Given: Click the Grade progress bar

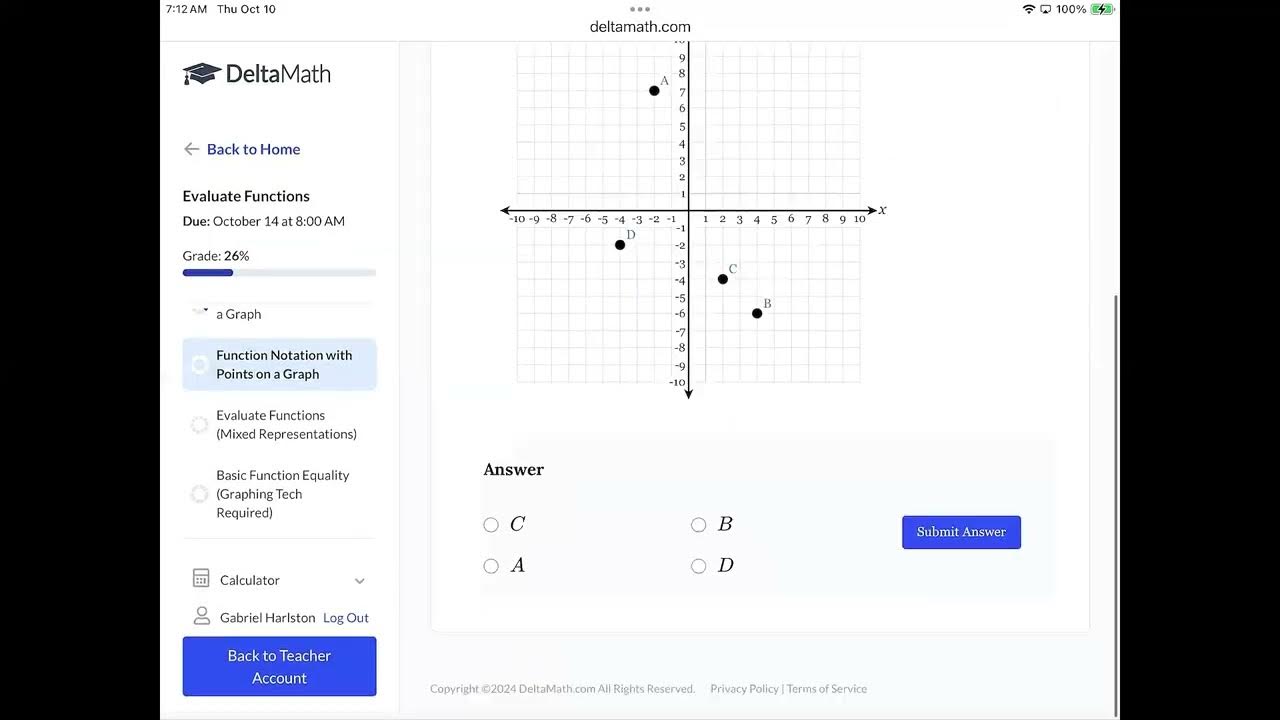Looking at the screenshot, I should pyautogui.click(x=279, y=273).
